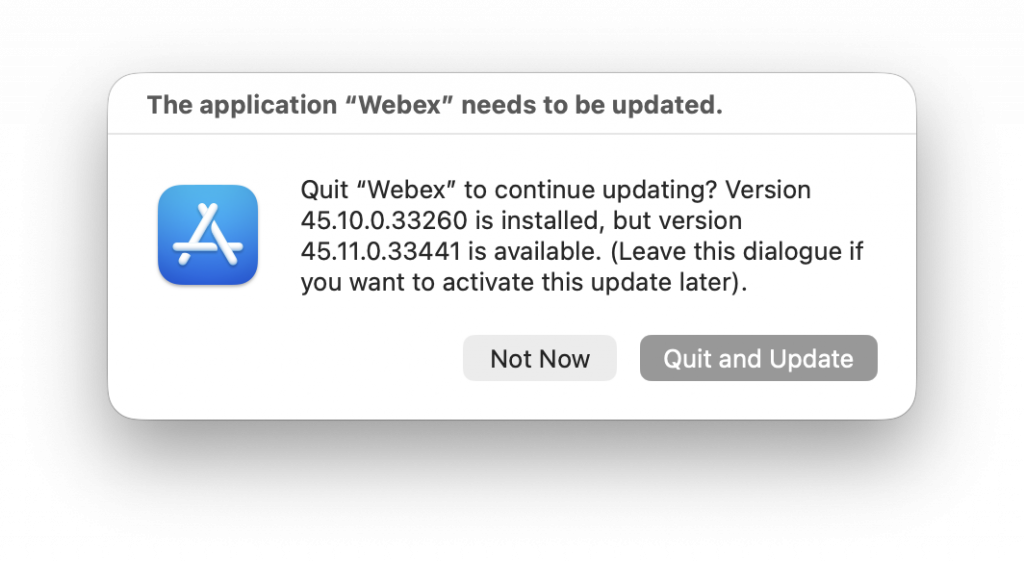Click the Quit and Update button
This screenshot has width=1024, height=562.
pyautogui.click(x=758, y=358)
